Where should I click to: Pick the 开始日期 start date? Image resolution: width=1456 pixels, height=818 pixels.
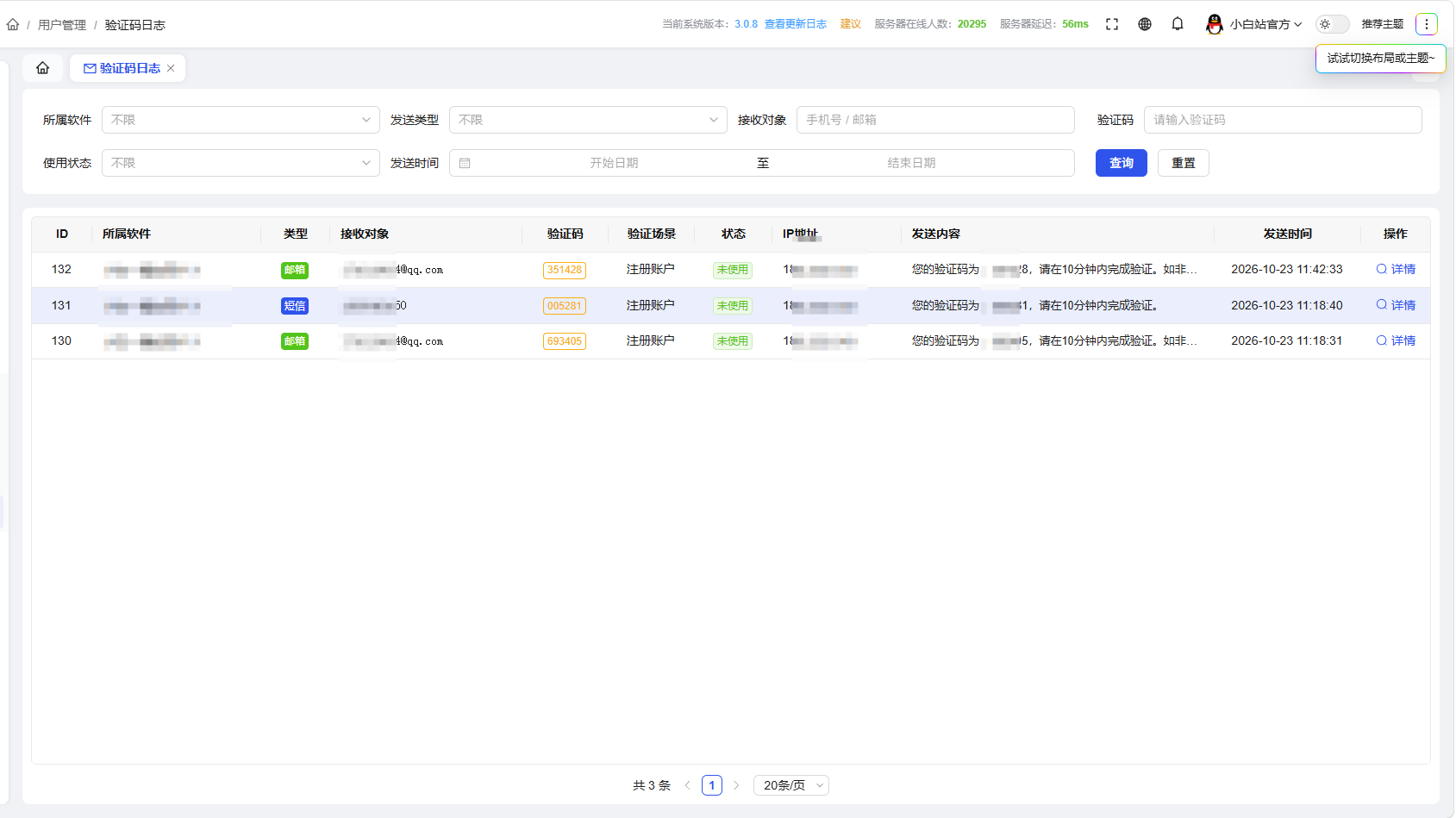click(x=614, y=163)
